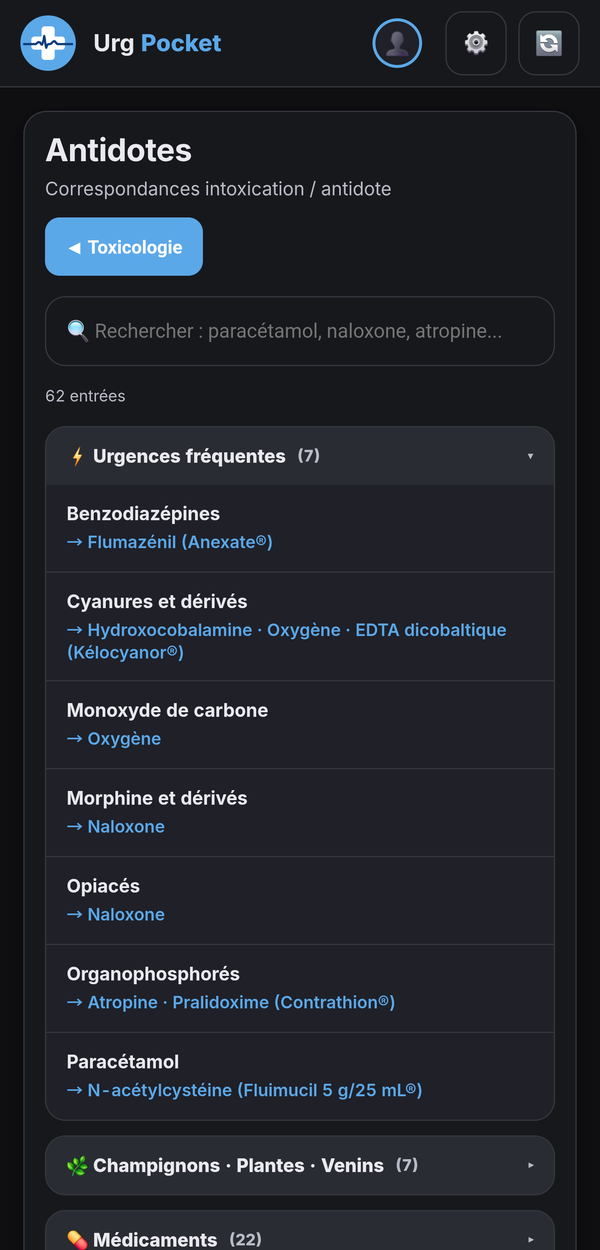Click the Urg Pocket medical cross logo
The image size is (600, 1250).
[x=47, y=43]
